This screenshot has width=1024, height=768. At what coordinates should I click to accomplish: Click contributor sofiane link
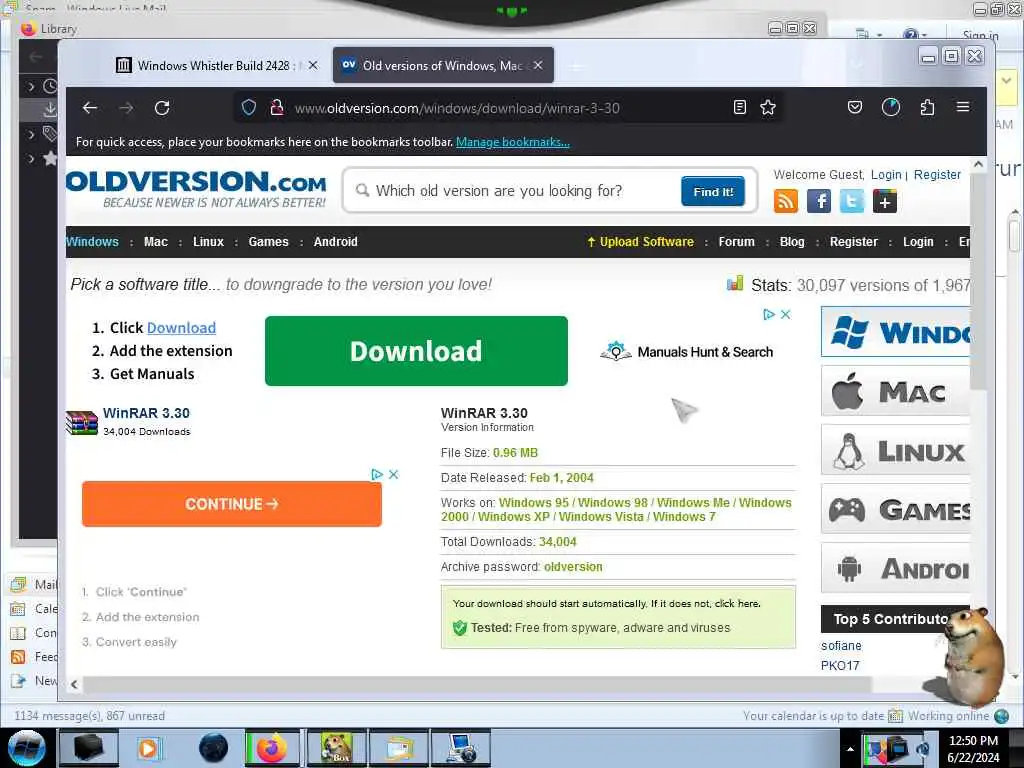click(x=841, y=645)
